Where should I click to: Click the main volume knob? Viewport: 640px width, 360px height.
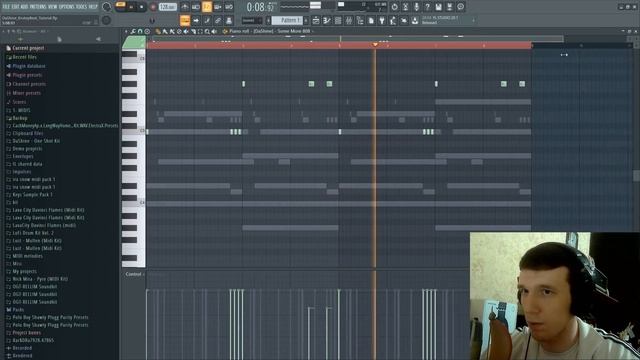click(x=106, y=7)
